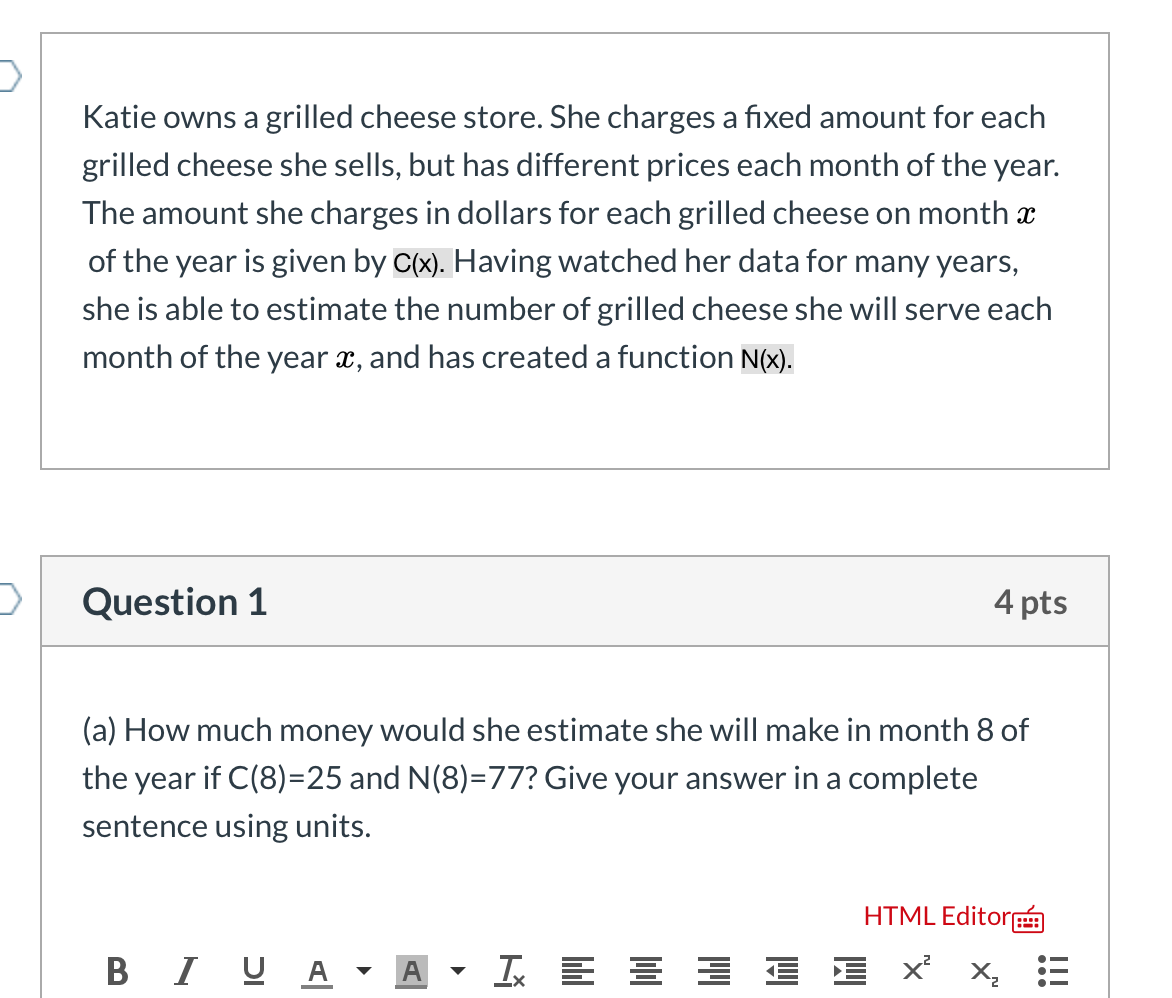Decrease the paragraph indent
The image size is (1172, 998).
(782, 970)
